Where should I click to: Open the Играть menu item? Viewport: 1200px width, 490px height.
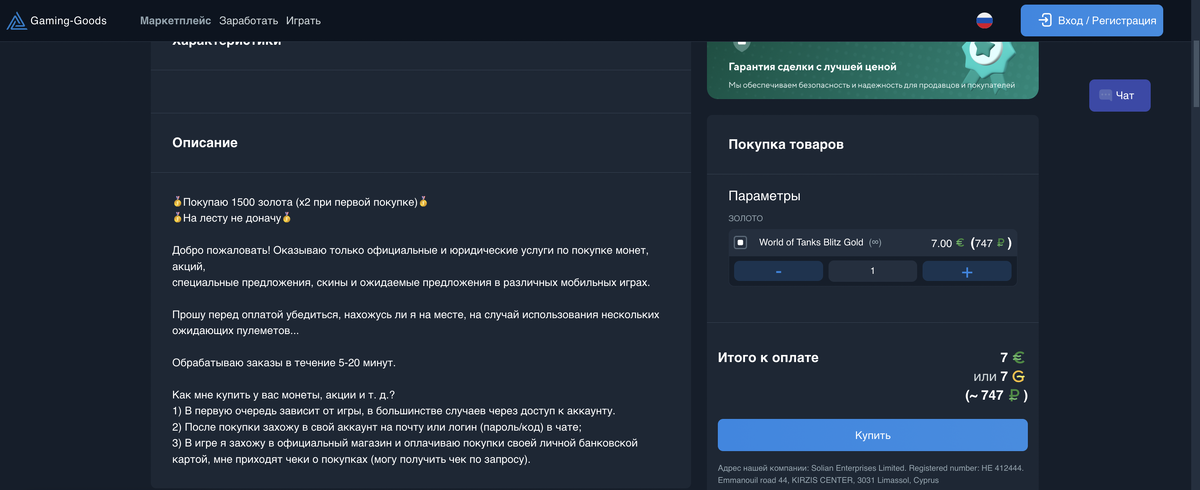[303, 20]
